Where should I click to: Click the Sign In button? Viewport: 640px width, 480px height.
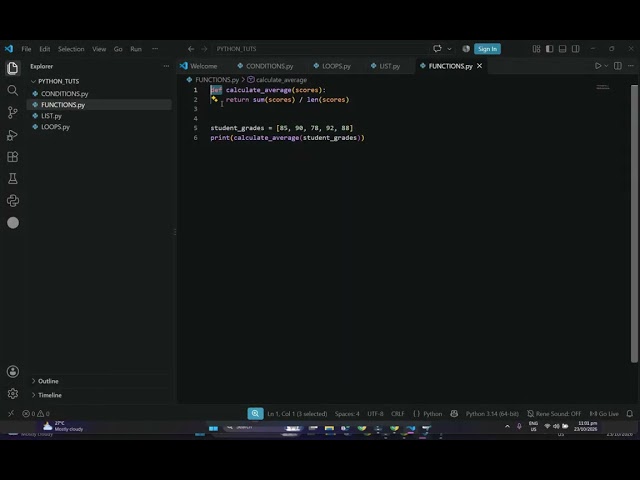[x=487, y=49]
